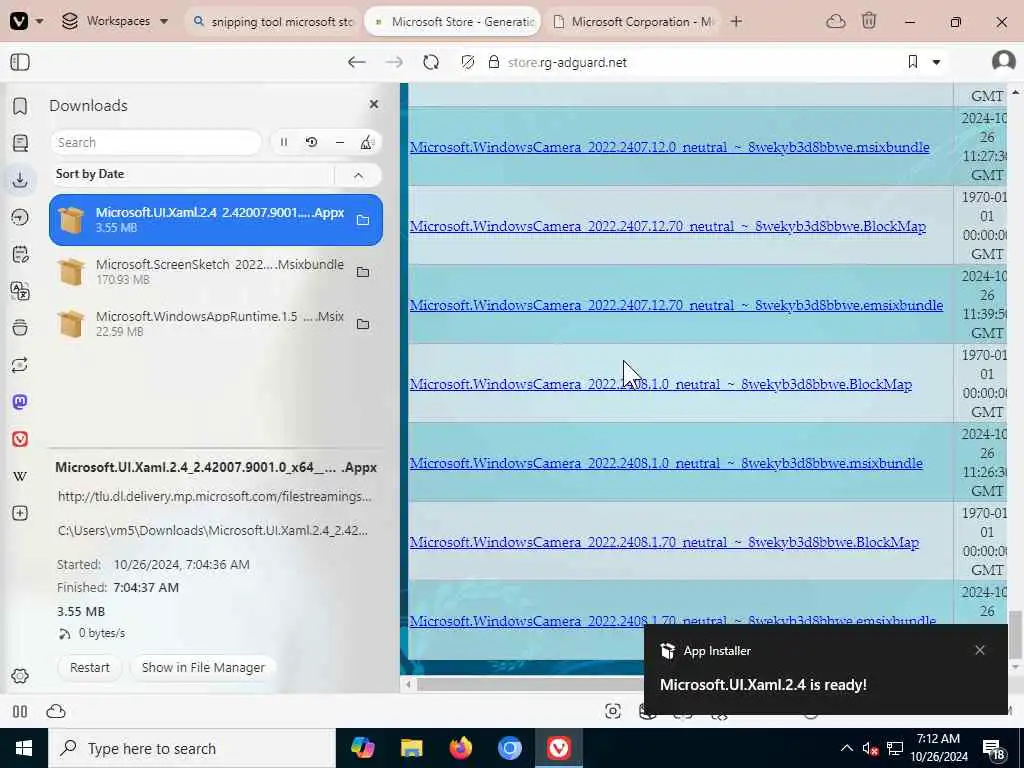Open folder for Microsoft.ScreenSketch download
The image size is (1024, 768).
[363, 272]
